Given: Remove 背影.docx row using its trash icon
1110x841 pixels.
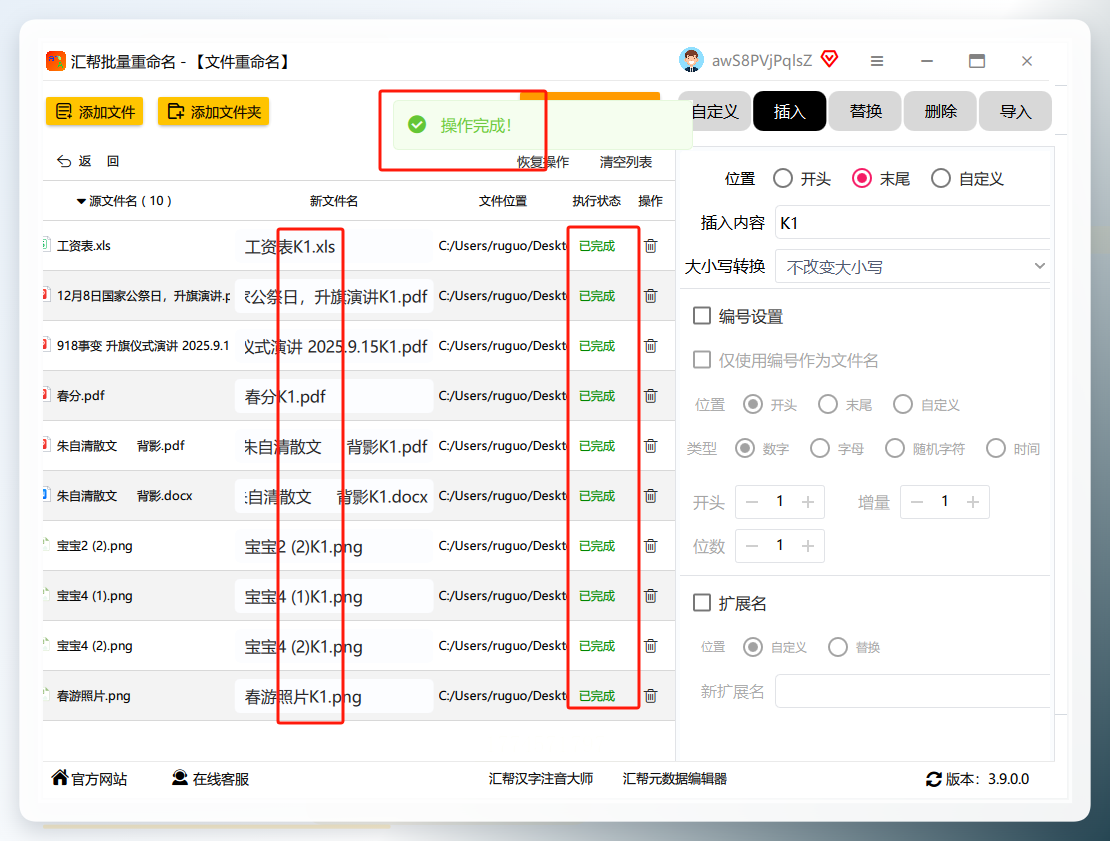Looking at the screenshot, I should point(651,496).
